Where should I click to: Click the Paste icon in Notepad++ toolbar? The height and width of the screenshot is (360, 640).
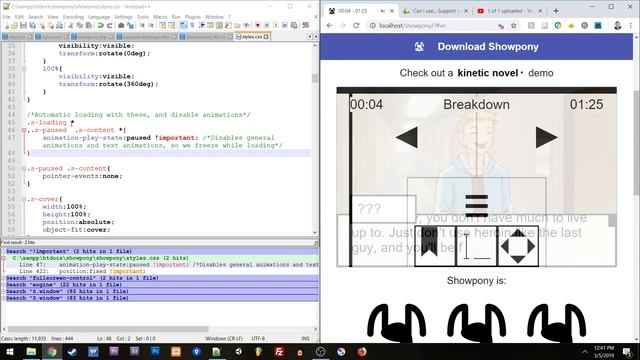pyautogui.click(x=89, y=25)
